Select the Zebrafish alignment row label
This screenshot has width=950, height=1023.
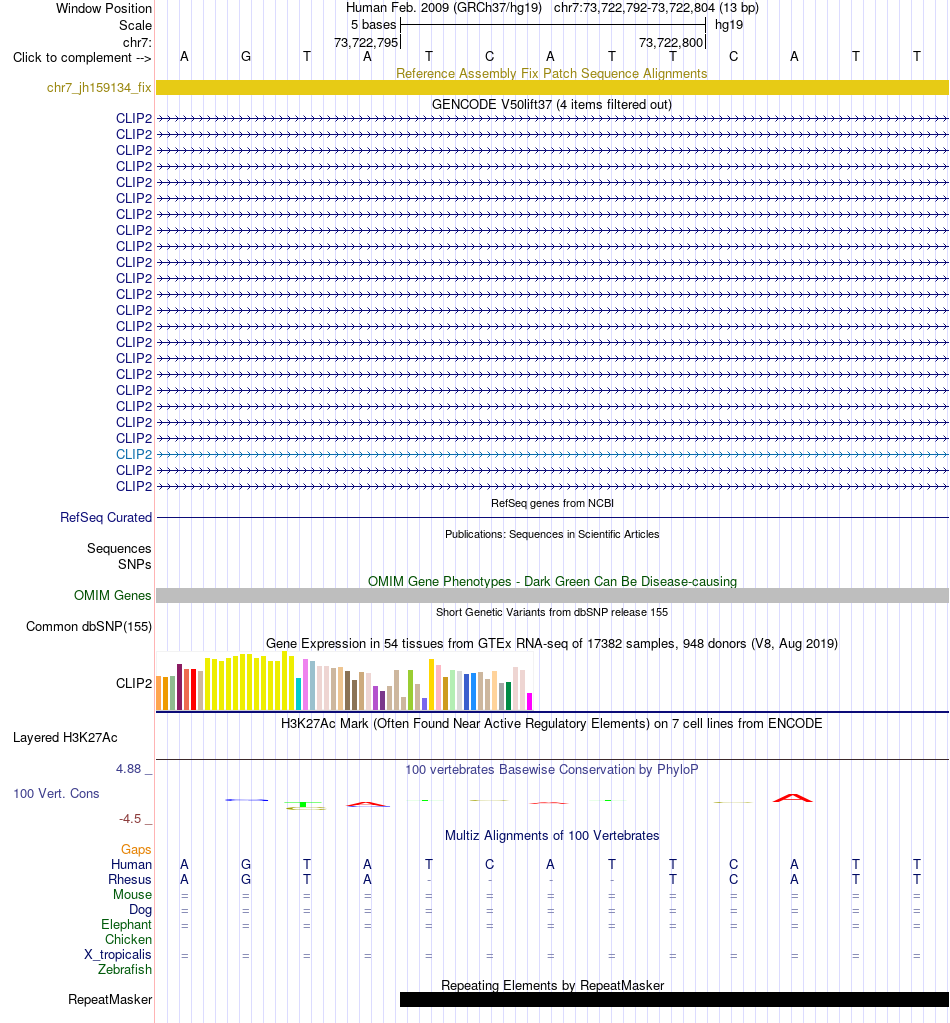[125, 970]
